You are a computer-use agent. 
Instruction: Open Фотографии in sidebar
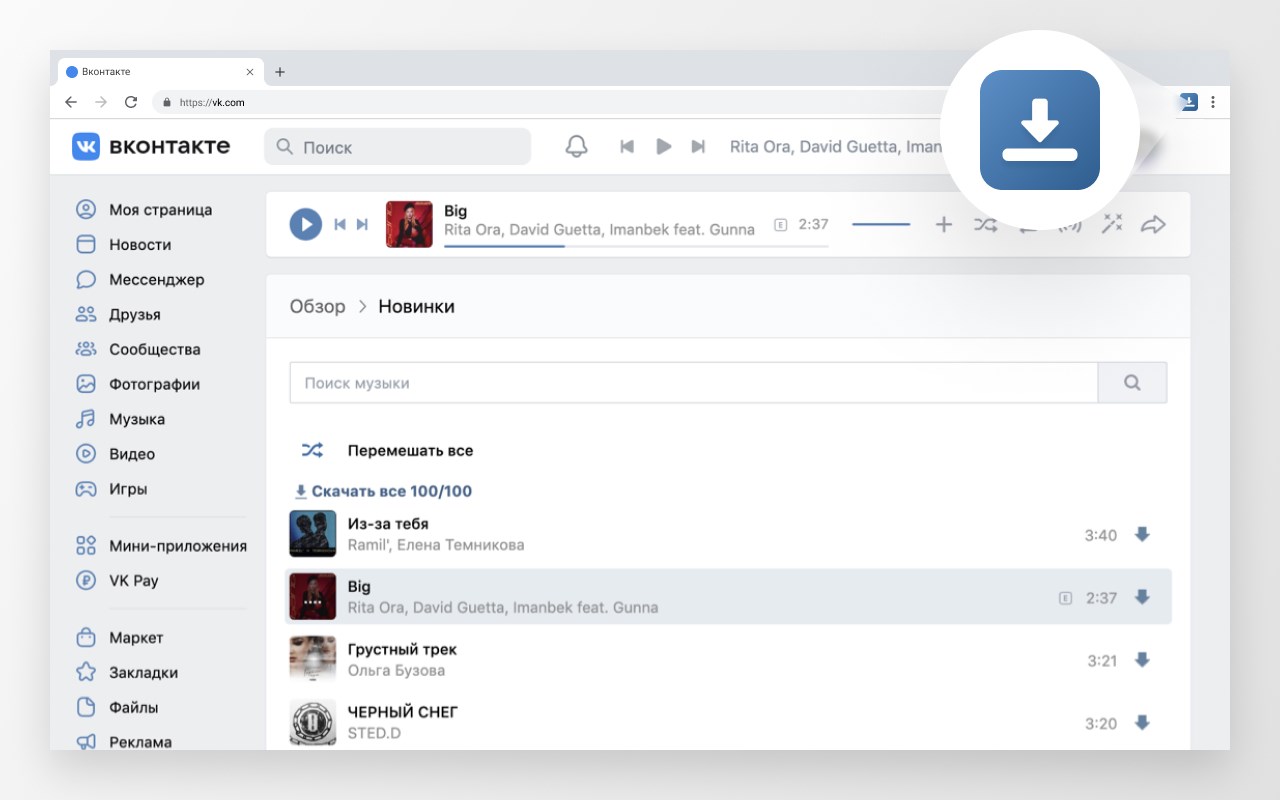pyautogui.click(x=138, y=385)
